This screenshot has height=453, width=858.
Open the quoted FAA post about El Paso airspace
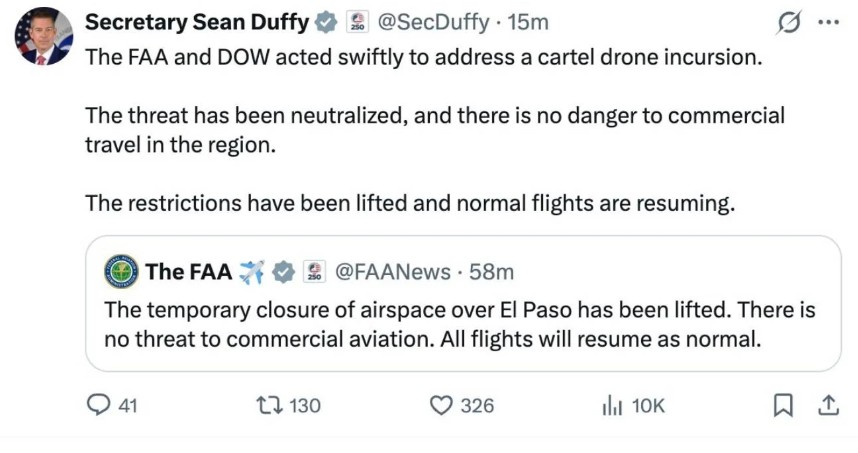tap(460, 324)
